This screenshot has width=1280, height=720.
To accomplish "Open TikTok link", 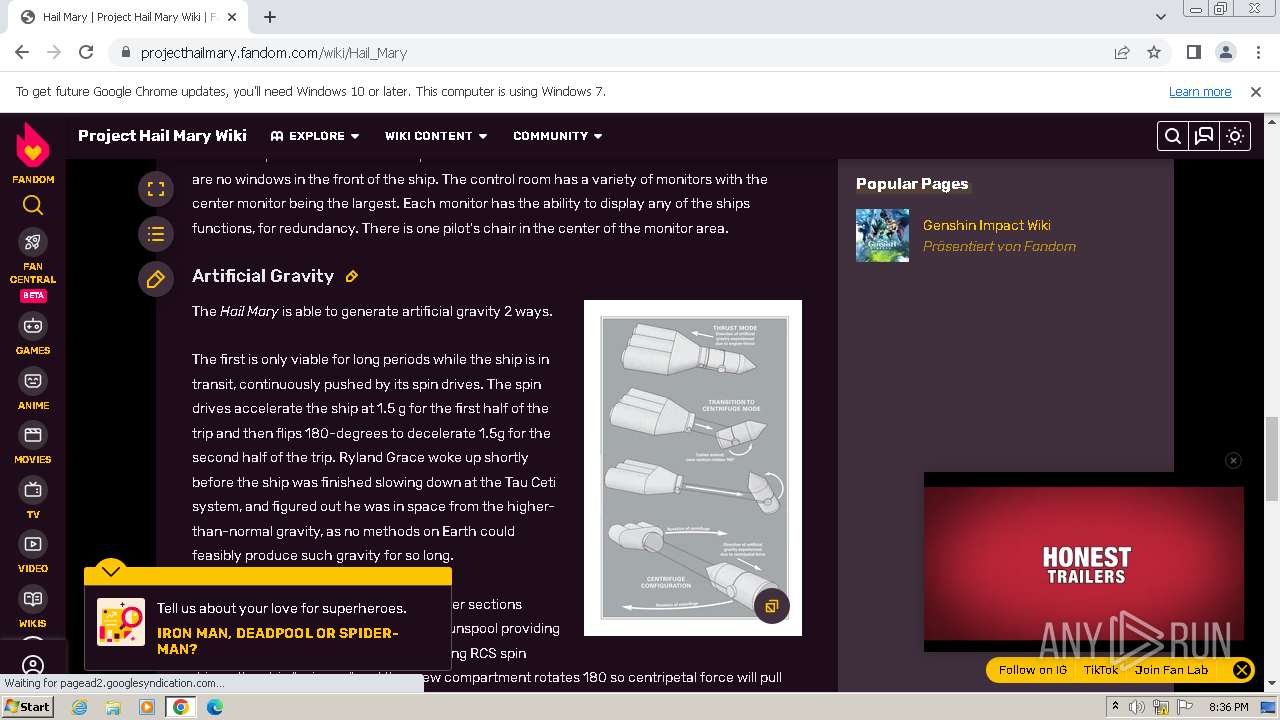I will point(1100,670).
